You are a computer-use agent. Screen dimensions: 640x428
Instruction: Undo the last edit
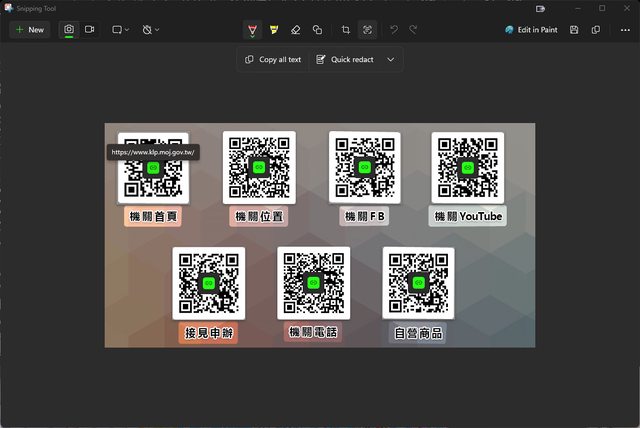394,30
